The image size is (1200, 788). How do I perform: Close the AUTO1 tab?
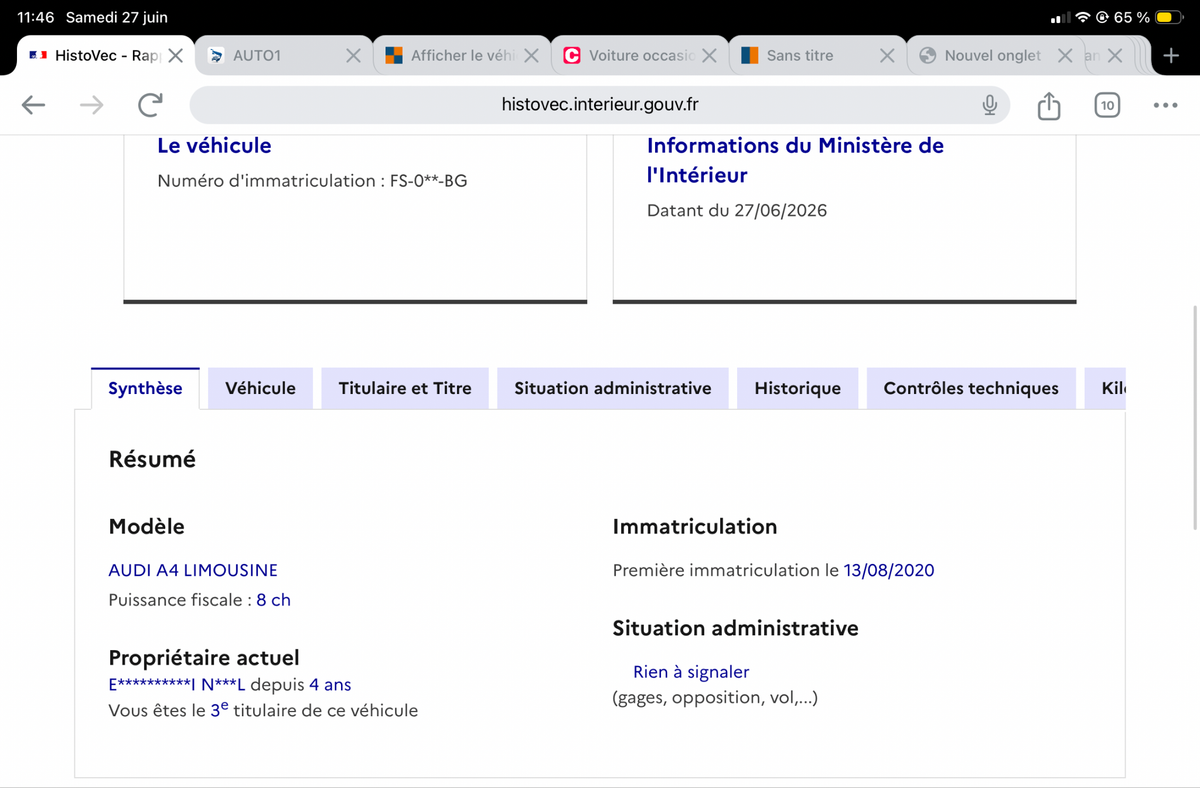coord(353,56)
